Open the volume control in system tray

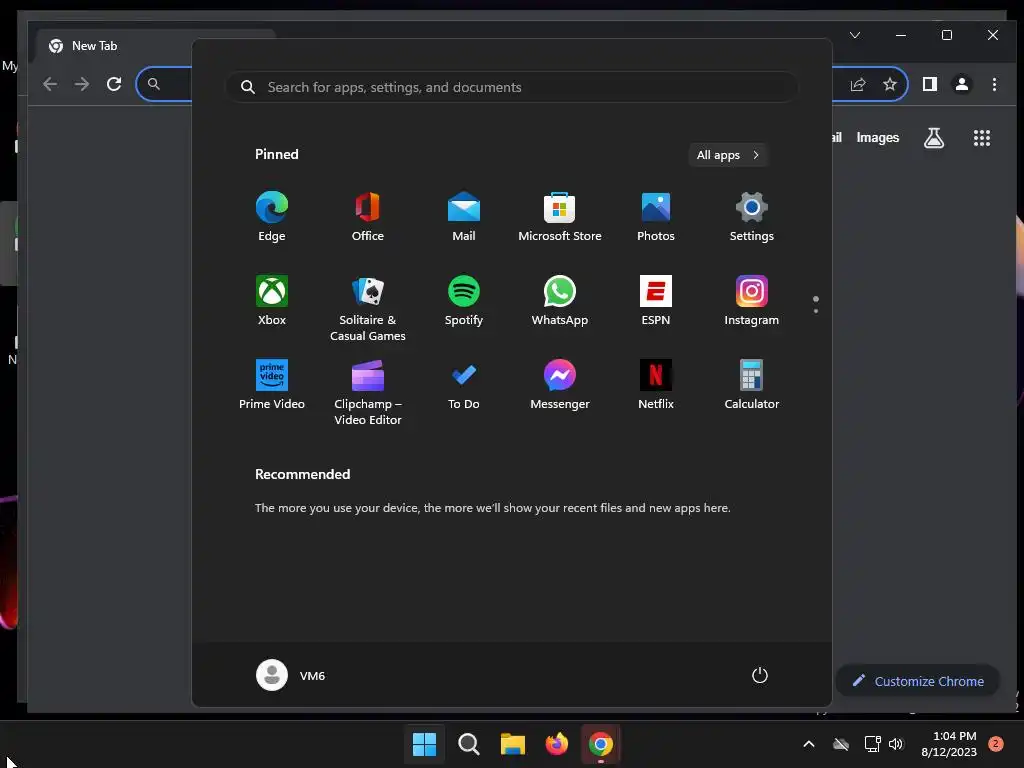pos(896,744)
